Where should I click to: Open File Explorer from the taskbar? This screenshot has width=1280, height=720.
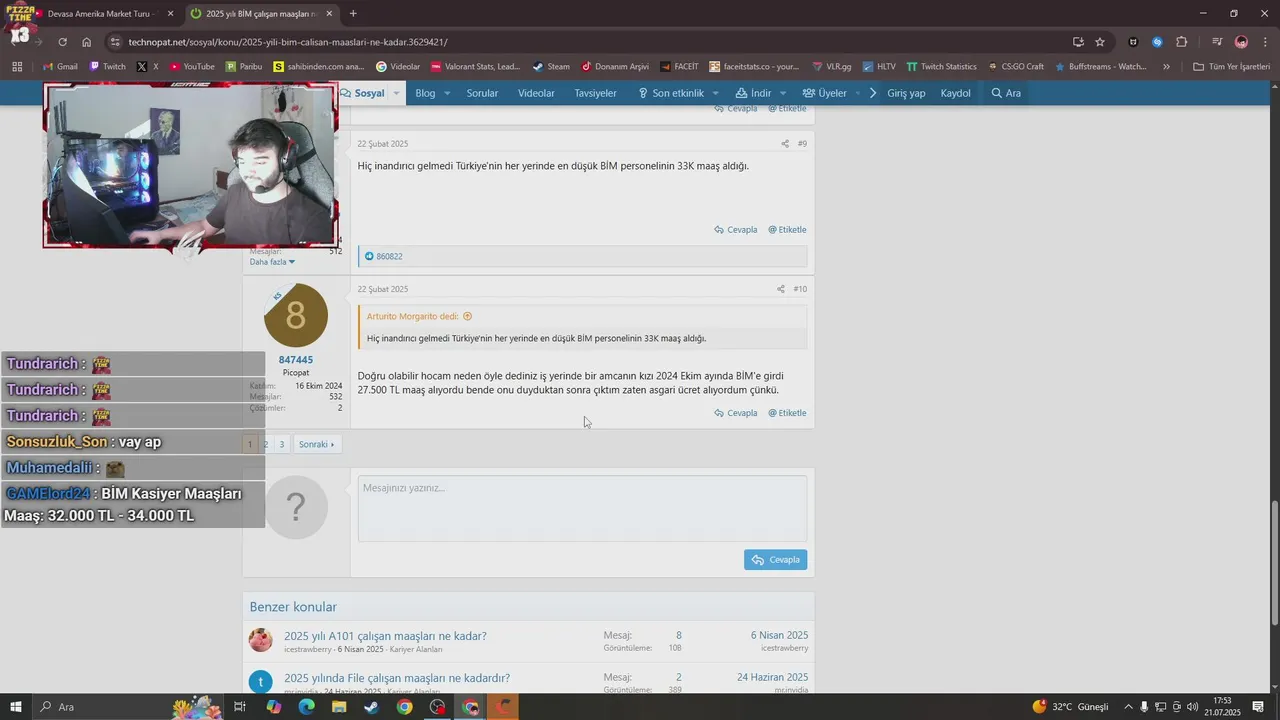point(339,707)
